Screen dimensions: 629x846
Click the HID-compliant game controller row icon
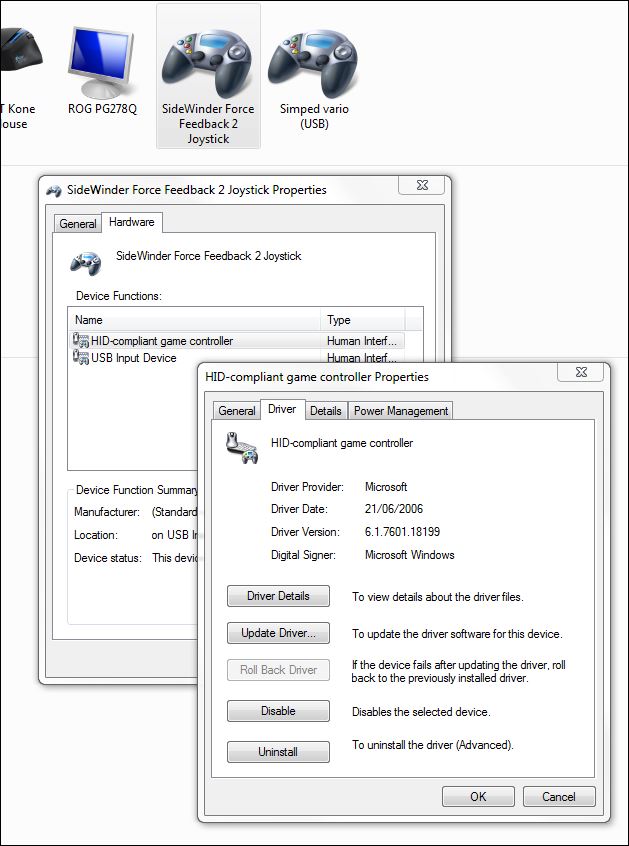coord(81,340)
